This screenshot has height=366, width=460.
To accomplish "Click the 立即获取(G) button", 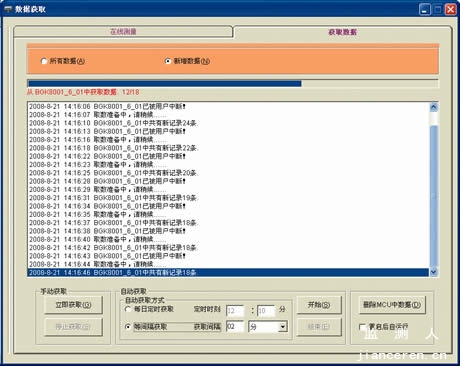I will point(73,305).
